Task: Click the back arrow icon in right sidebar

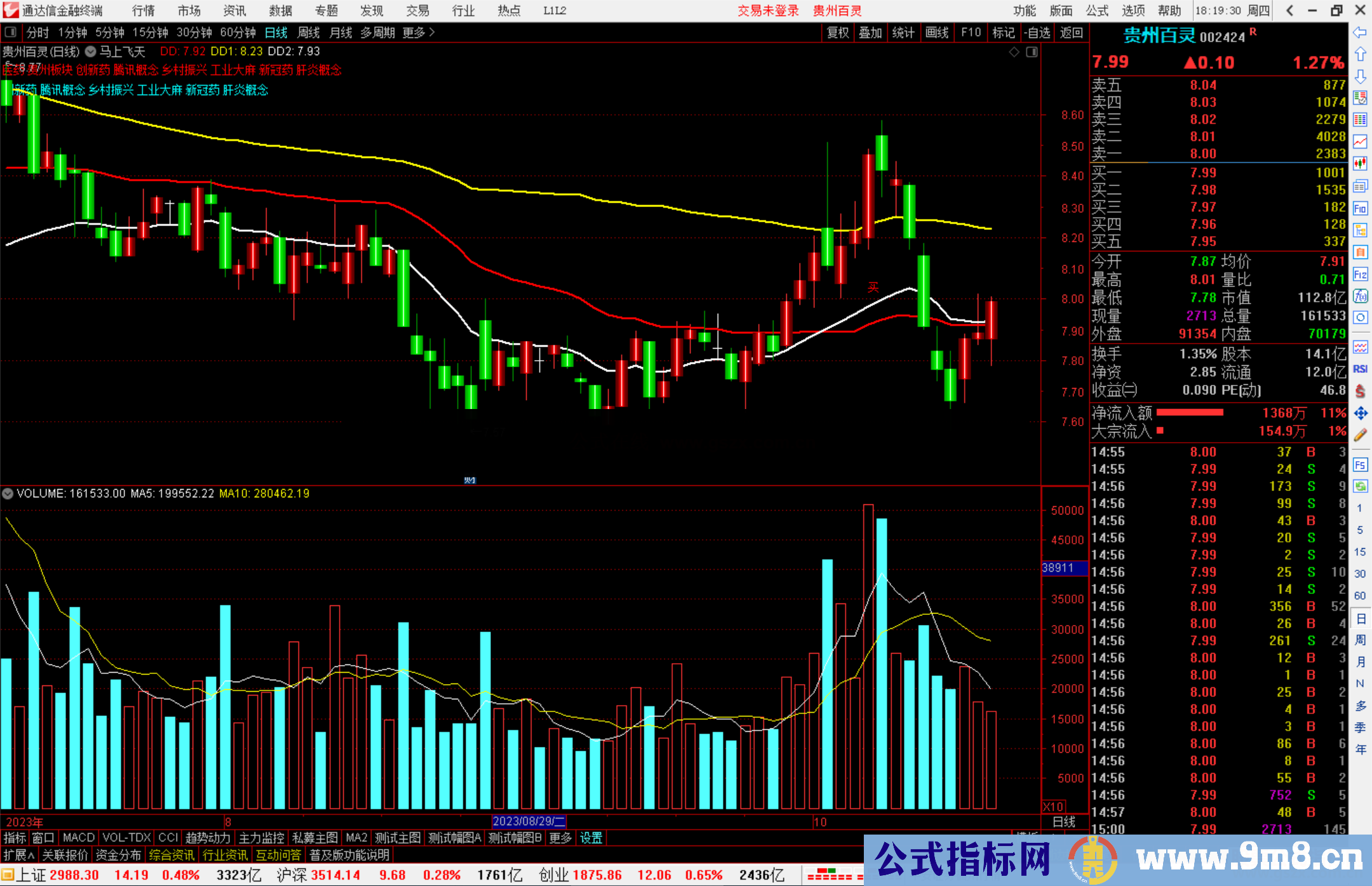Action: pyautogui.click(x=1360, y=32)
